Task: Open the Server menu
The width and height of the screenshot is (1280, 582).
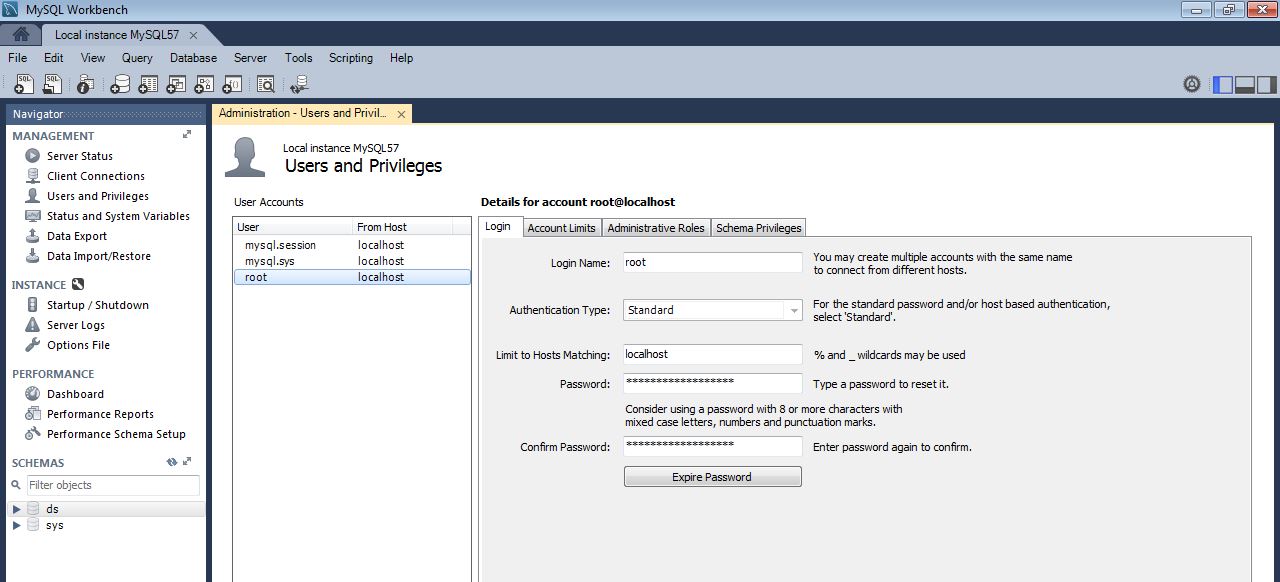Action: 251,58
